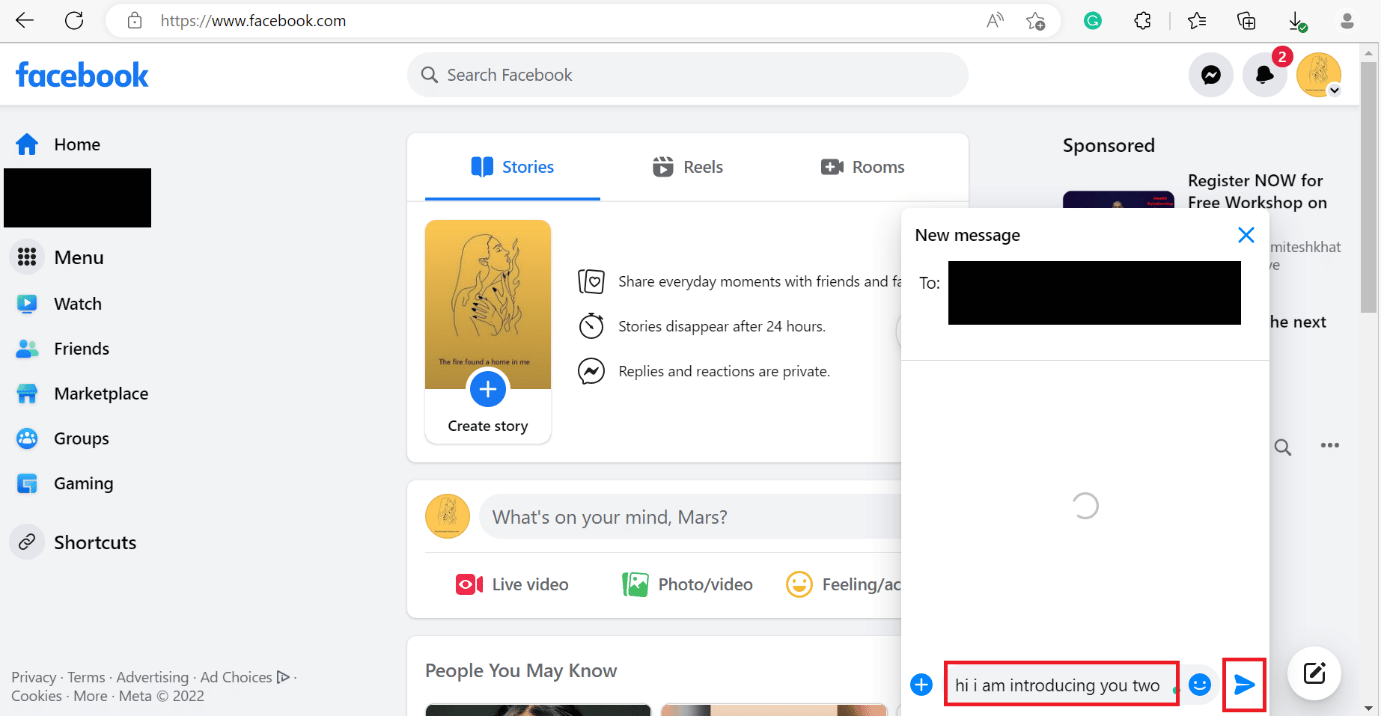Image resolution: width=1381 pixels, height=716 pixels.
Task: Click 'Stories disappear after 24 hours.' text
Action: pyautogui.click(x=722, y=326)
